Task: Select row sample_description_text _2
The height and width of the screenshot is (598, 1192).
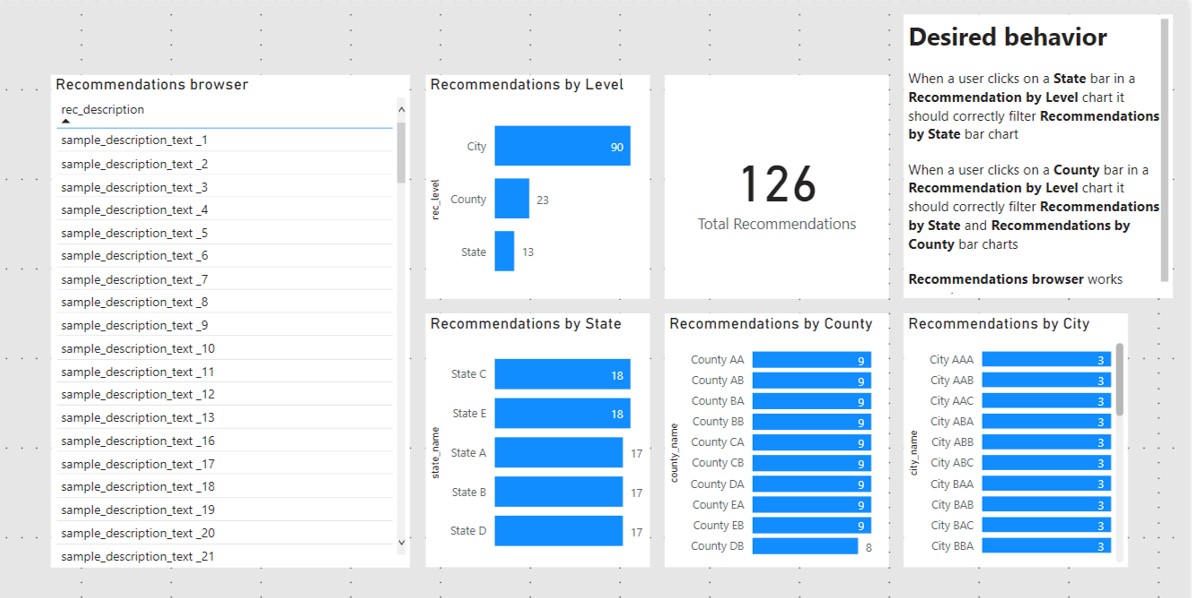Action: pos(225,163)
